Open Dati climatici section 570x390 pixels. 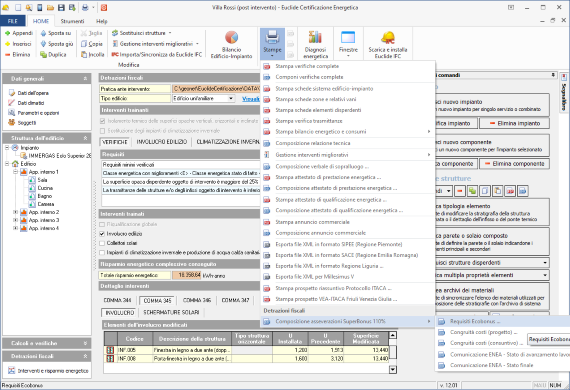tap(26, 103)
